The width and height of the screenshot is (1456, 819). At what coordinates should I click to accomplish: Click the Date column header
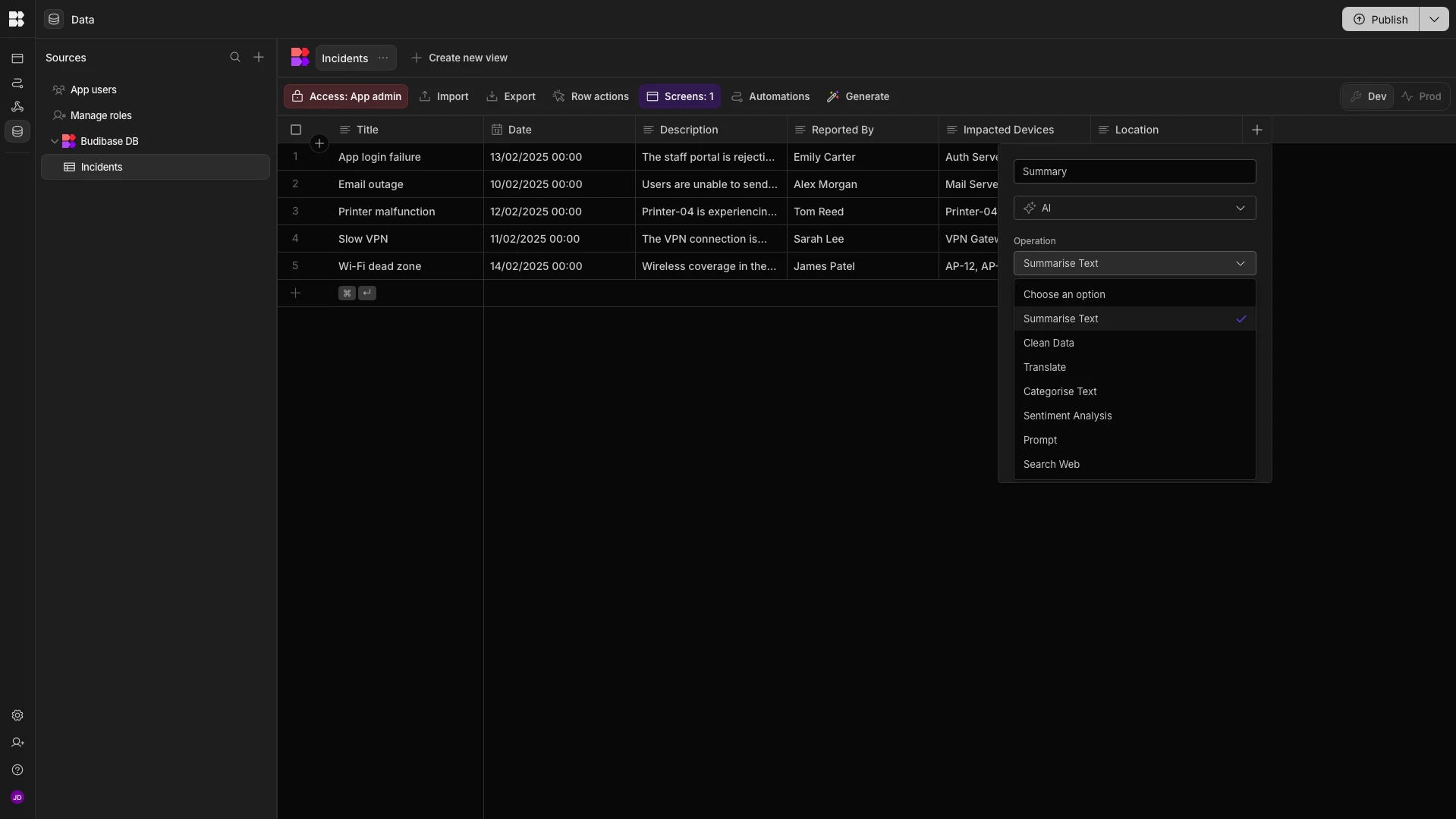click(559, 130)
